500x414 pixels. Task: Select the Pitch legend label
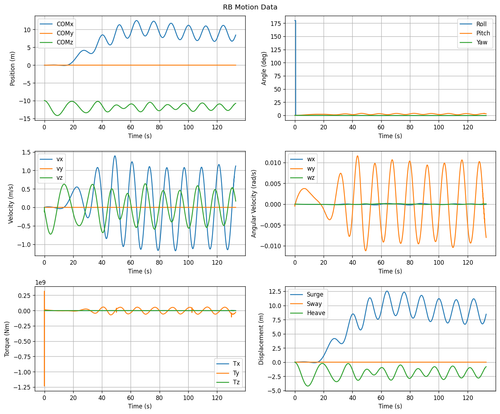click(483, 33)
